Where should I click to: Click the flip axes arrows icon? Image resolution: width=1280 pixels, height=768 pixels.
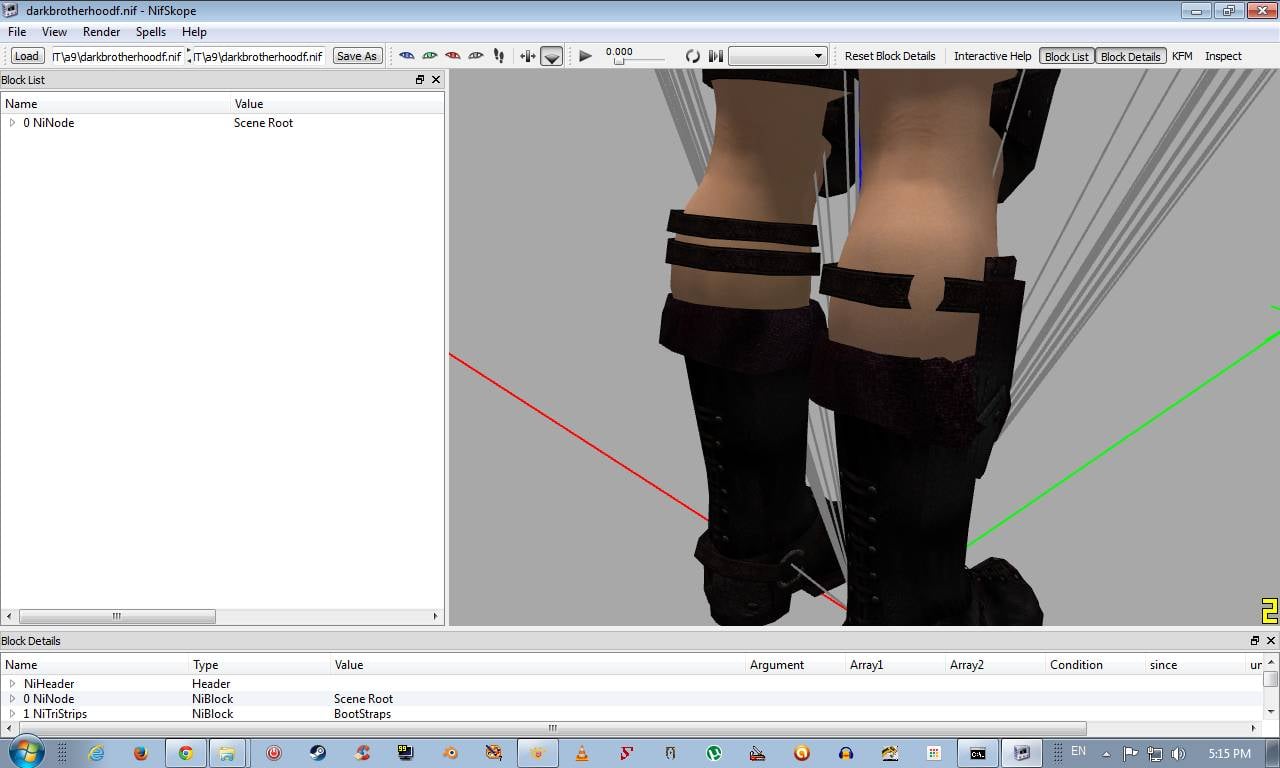click(x=527, y=56)
